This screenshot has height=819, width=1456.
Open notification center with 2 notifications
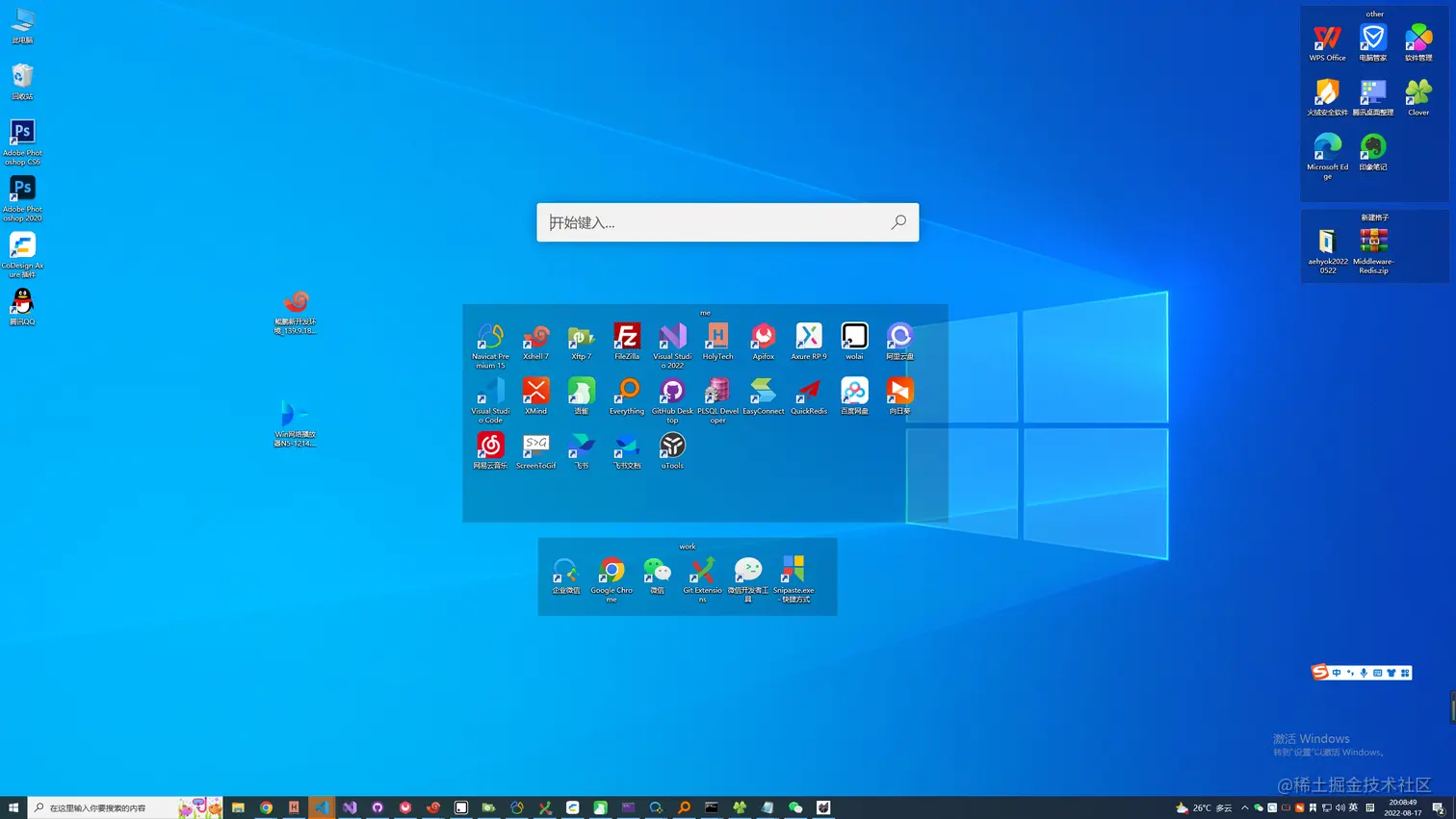(x=1439, y=807)
